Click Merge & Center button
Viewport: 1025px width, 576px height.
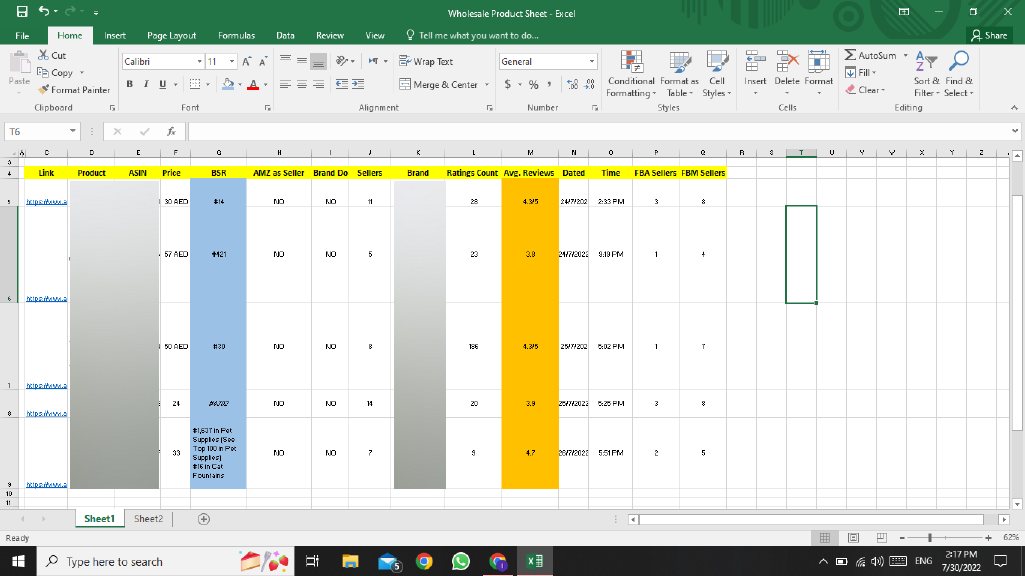point(439,84)
